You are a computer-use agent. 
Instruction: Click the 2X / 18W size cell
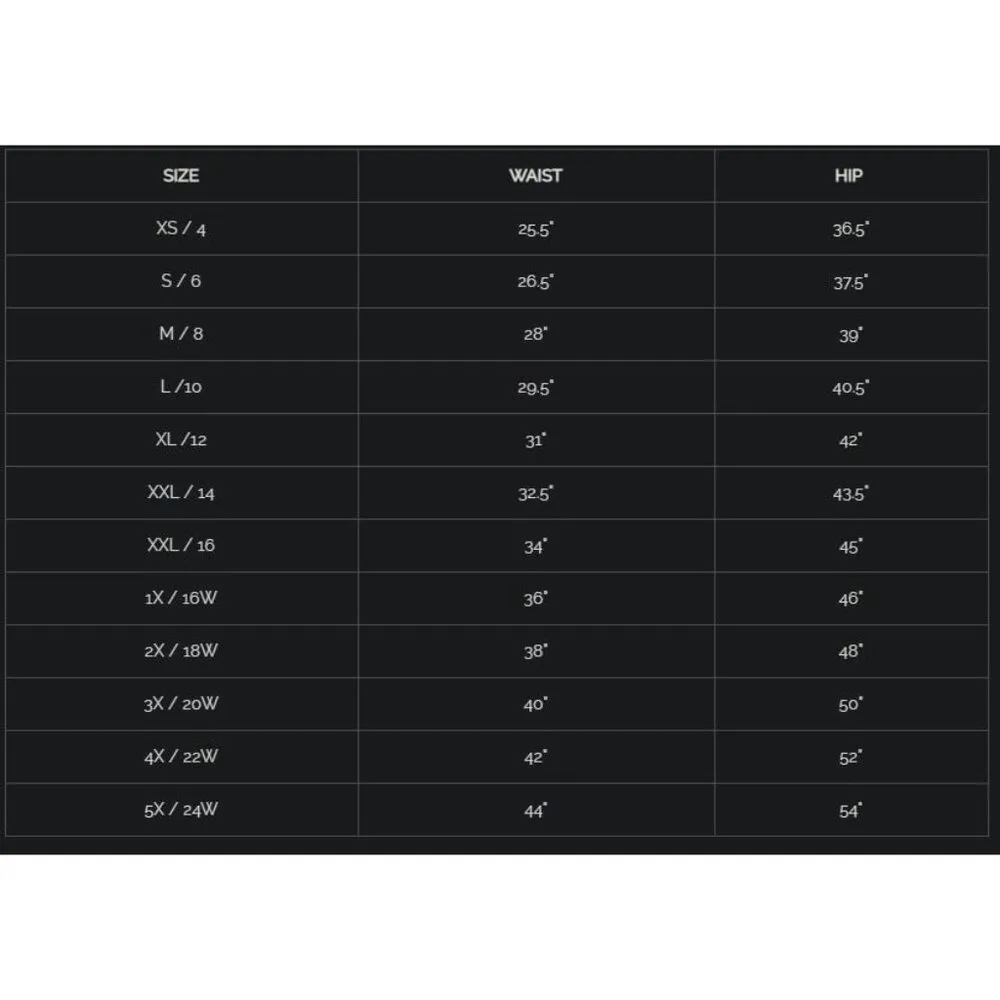coord(181,651)
